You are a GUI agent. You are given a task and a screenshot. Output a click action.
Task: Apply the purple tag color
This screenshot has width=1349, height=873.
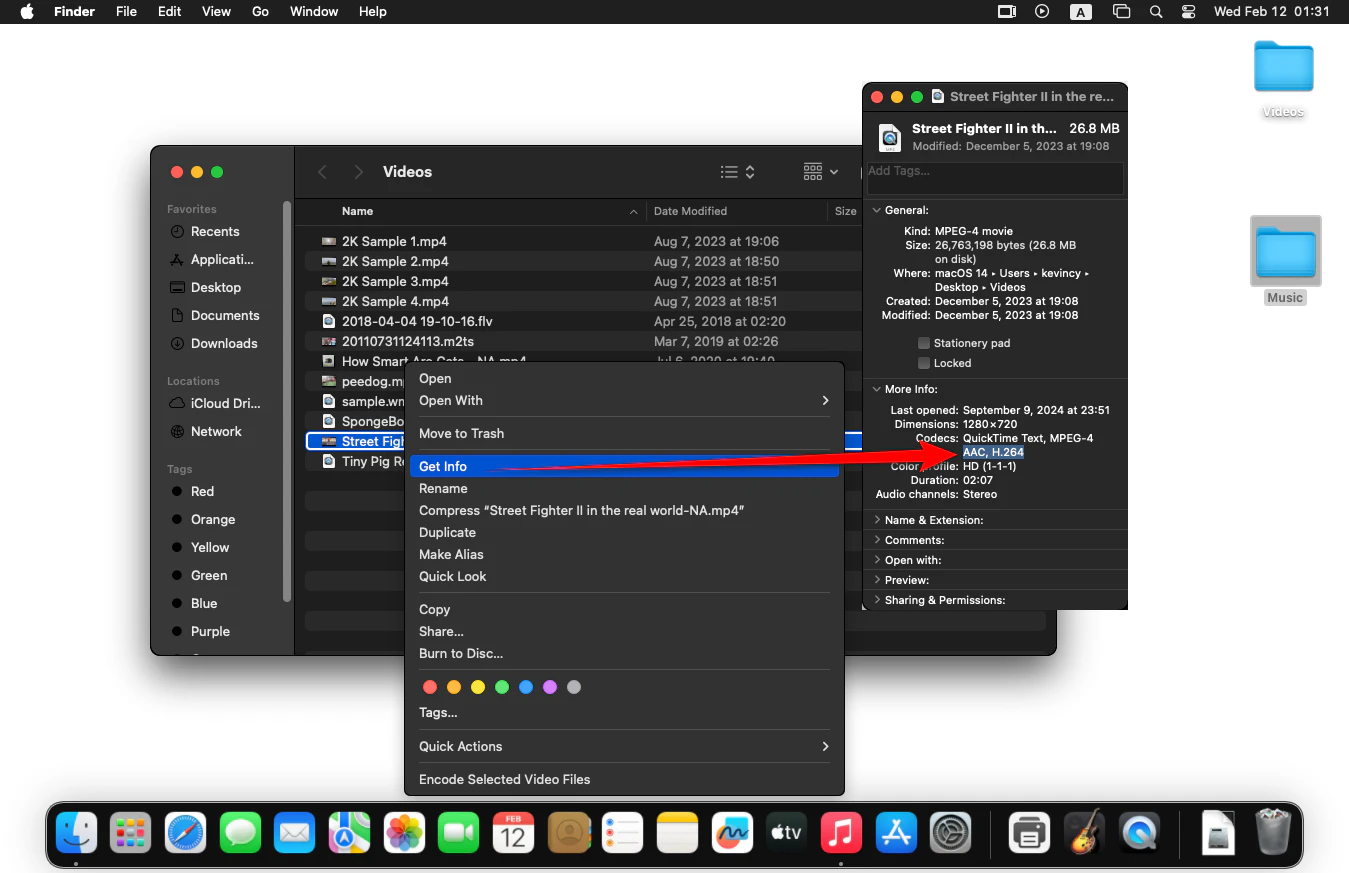[x=550, y=687]
